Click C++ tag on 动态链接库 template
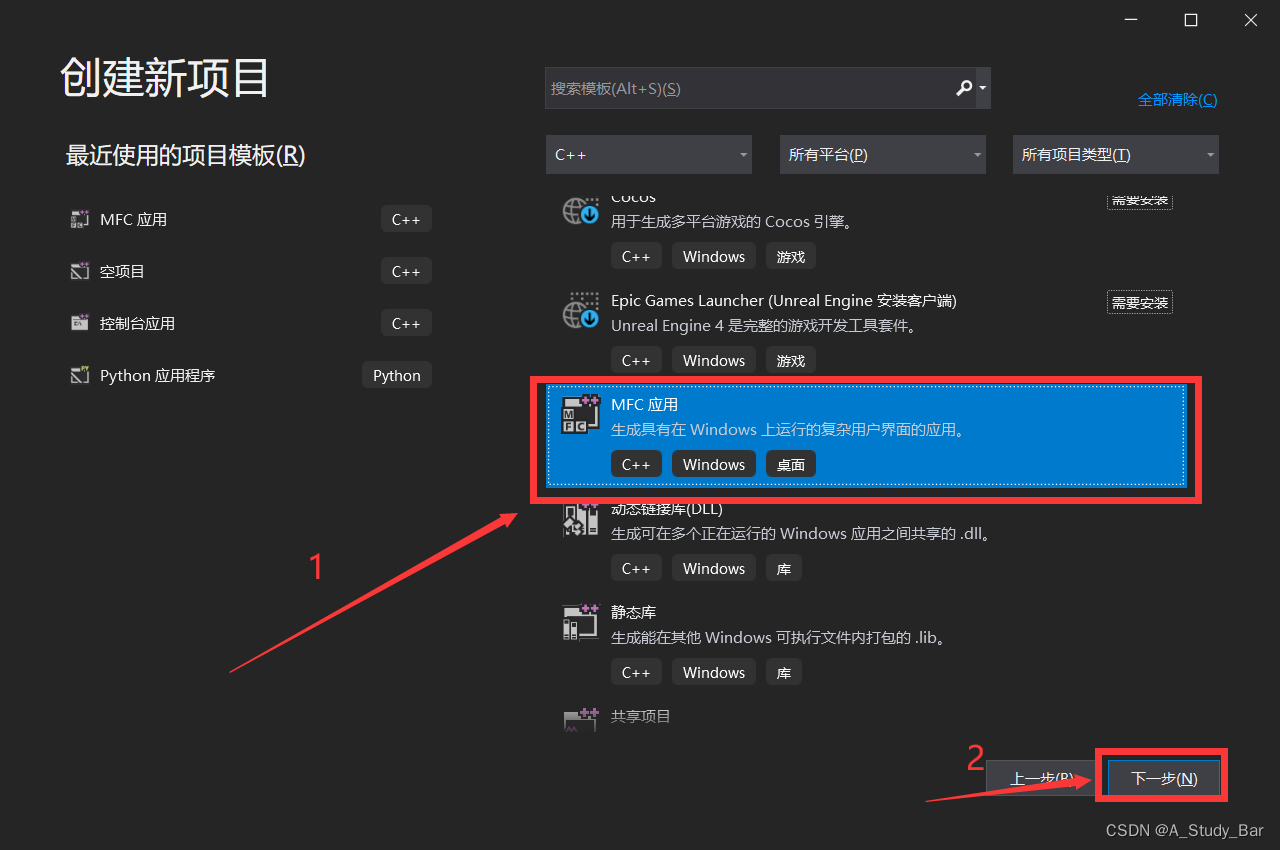 pos(636,568)
